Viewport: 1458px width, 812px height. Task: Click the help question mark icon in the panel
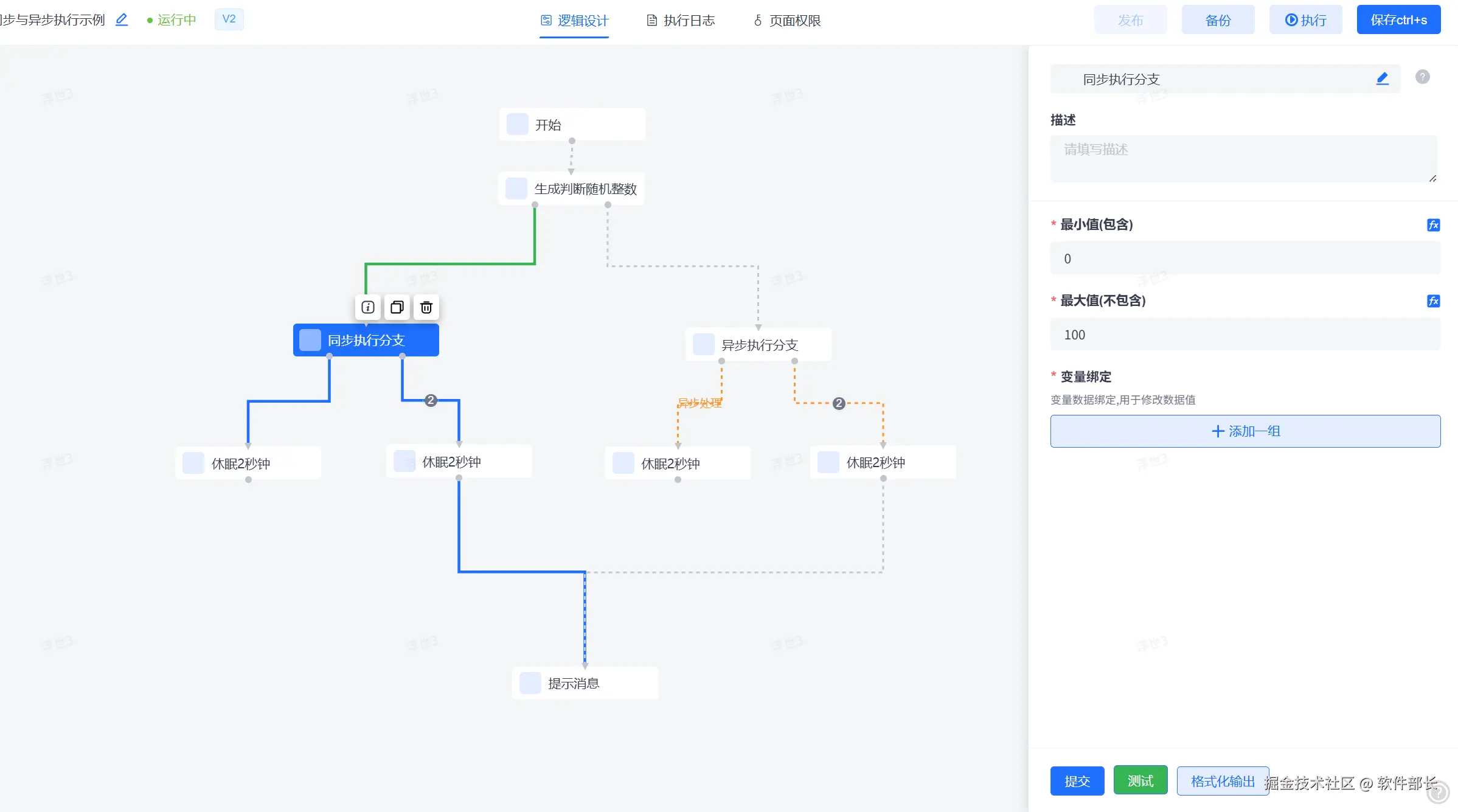pyautogui.click(x=1422, y=77)
